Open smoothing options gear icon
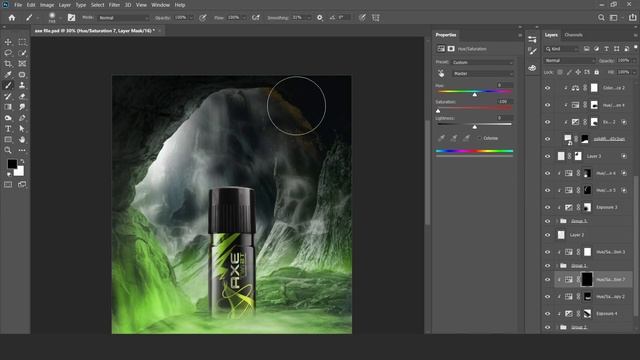 320,18
